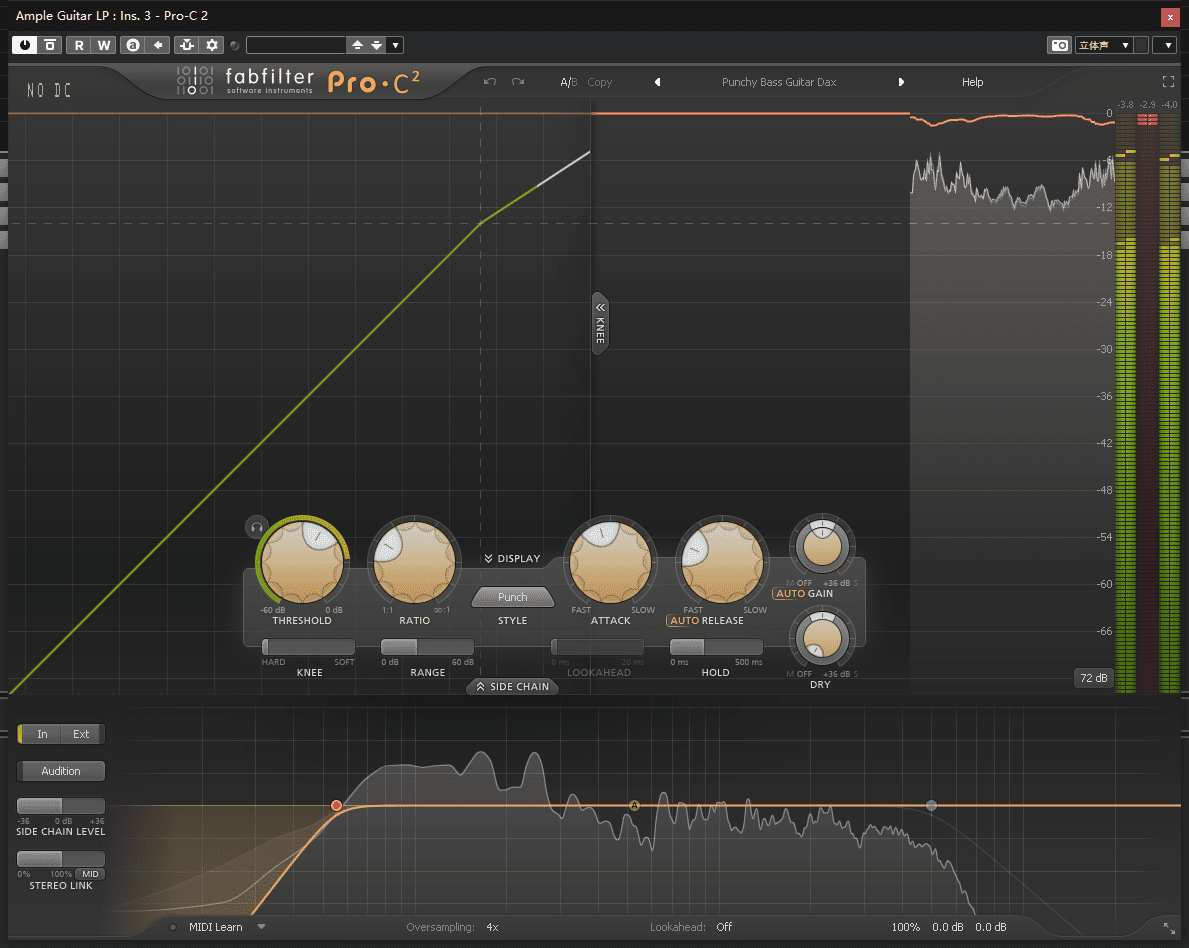Change Lookahead Off setting
This screenshot has height=948, width=1189.
724,927
